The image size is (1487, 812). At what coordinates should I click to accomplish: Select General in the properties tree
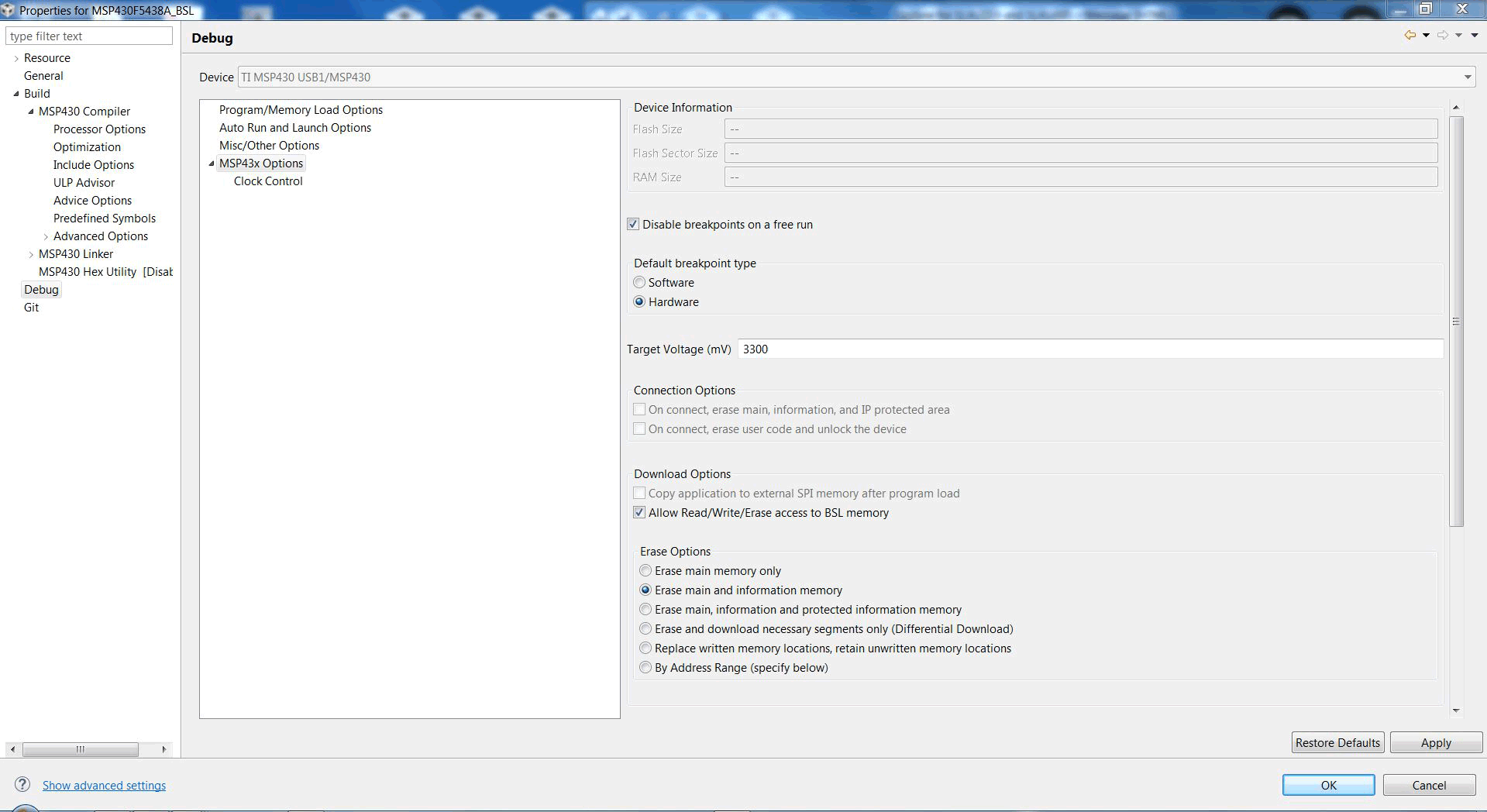43,76
